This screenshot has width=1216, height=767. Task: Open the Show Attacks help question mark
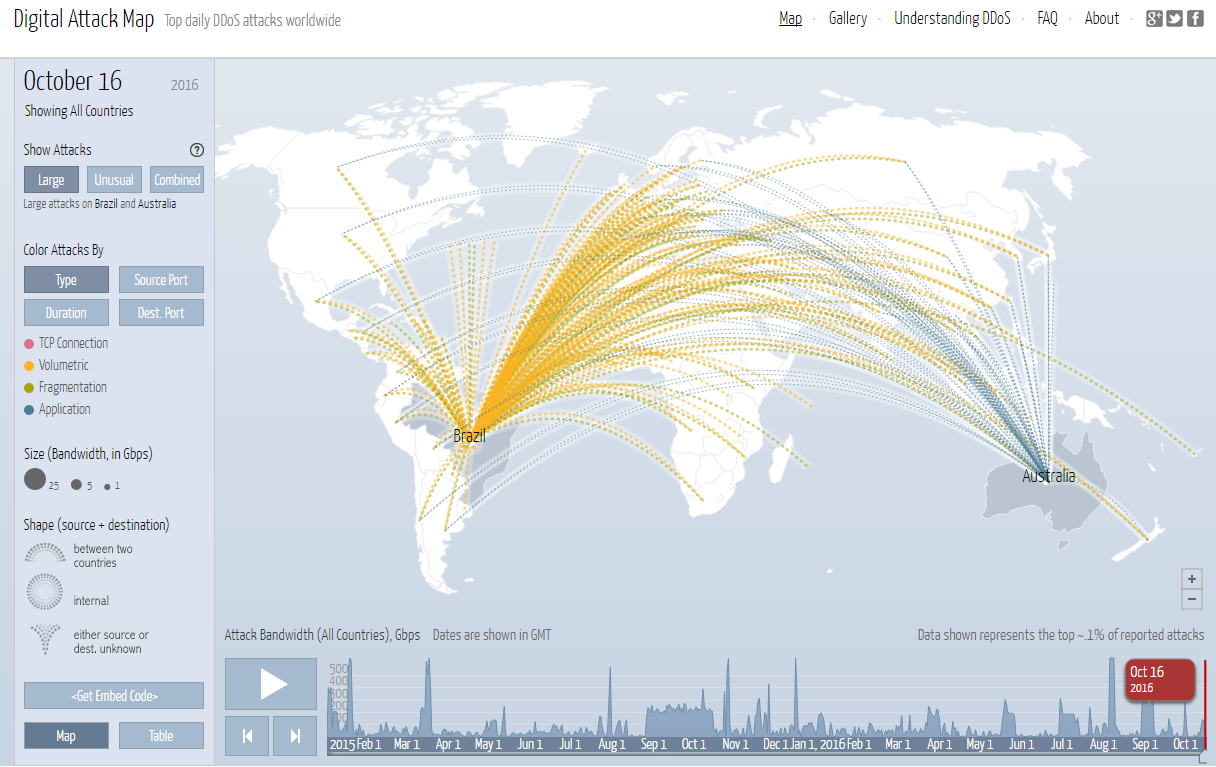coord(196,150)
